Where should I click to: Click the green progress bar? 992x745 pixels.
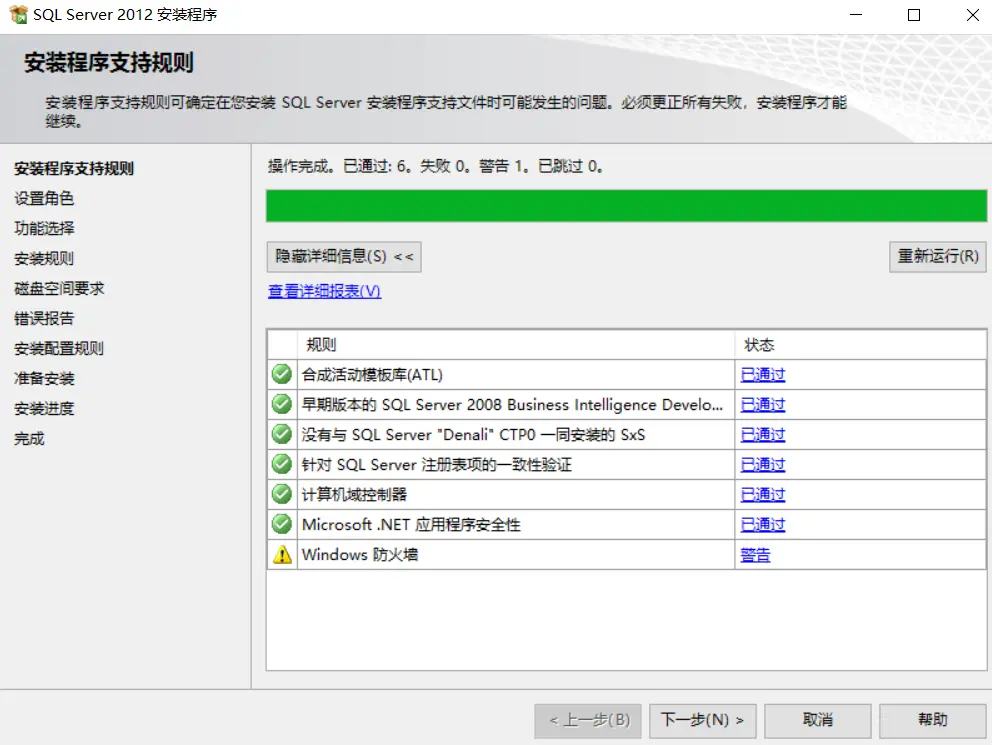626,206
